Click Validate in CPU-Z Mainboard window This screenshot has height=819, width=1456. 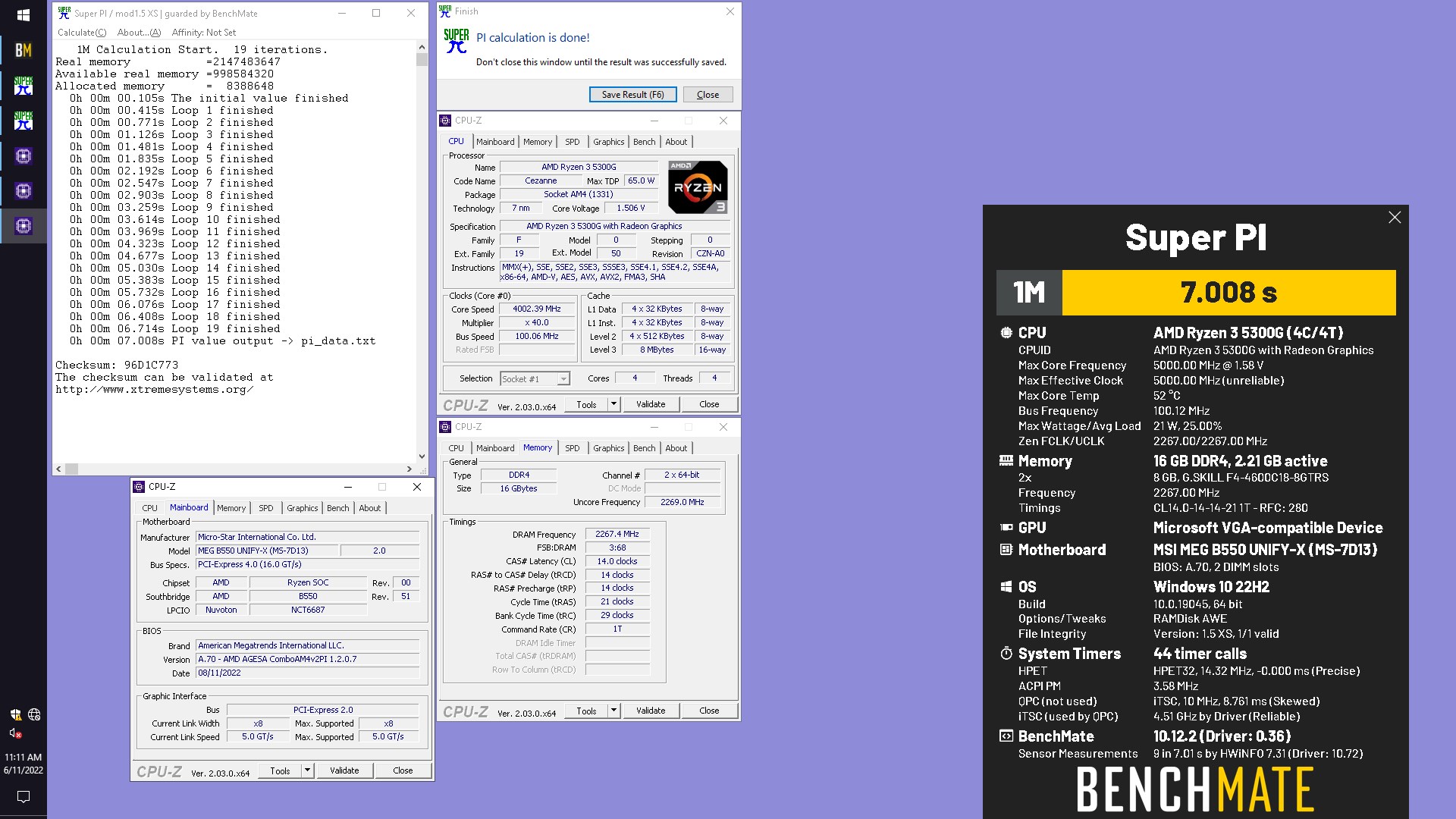click(x=344, y=770)
